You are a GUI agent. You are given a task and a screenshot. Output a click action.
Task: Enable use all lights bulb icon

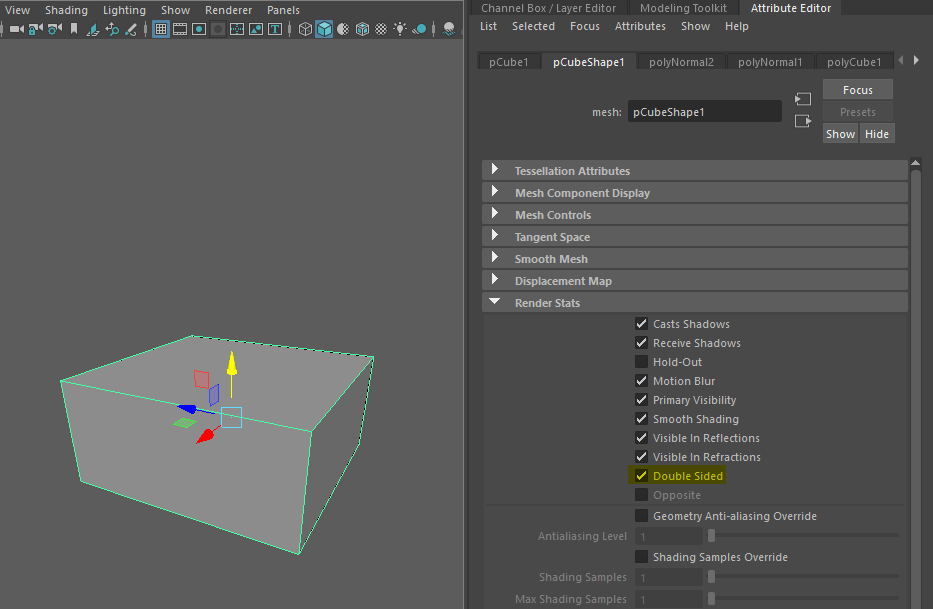click(x=400, y=29)
